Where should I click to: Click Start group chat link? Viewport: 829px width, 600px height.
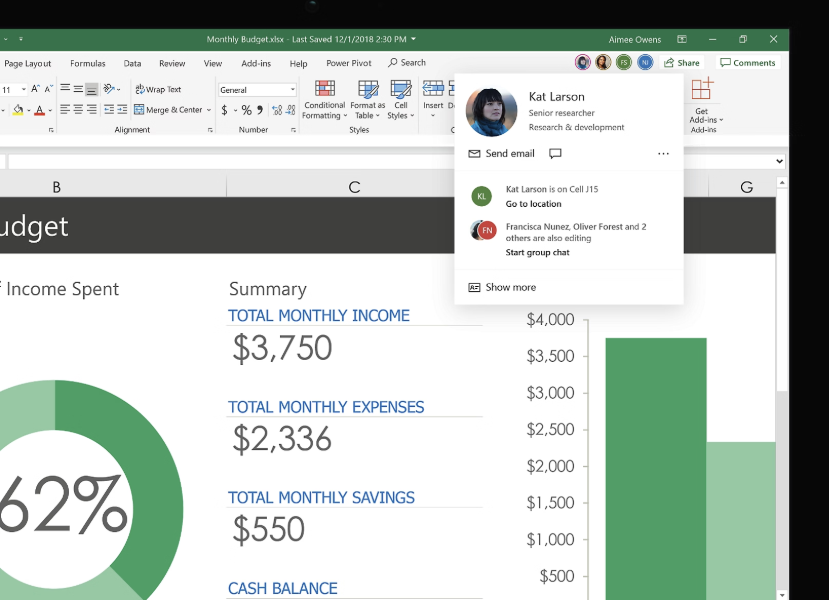coord(537,252)
